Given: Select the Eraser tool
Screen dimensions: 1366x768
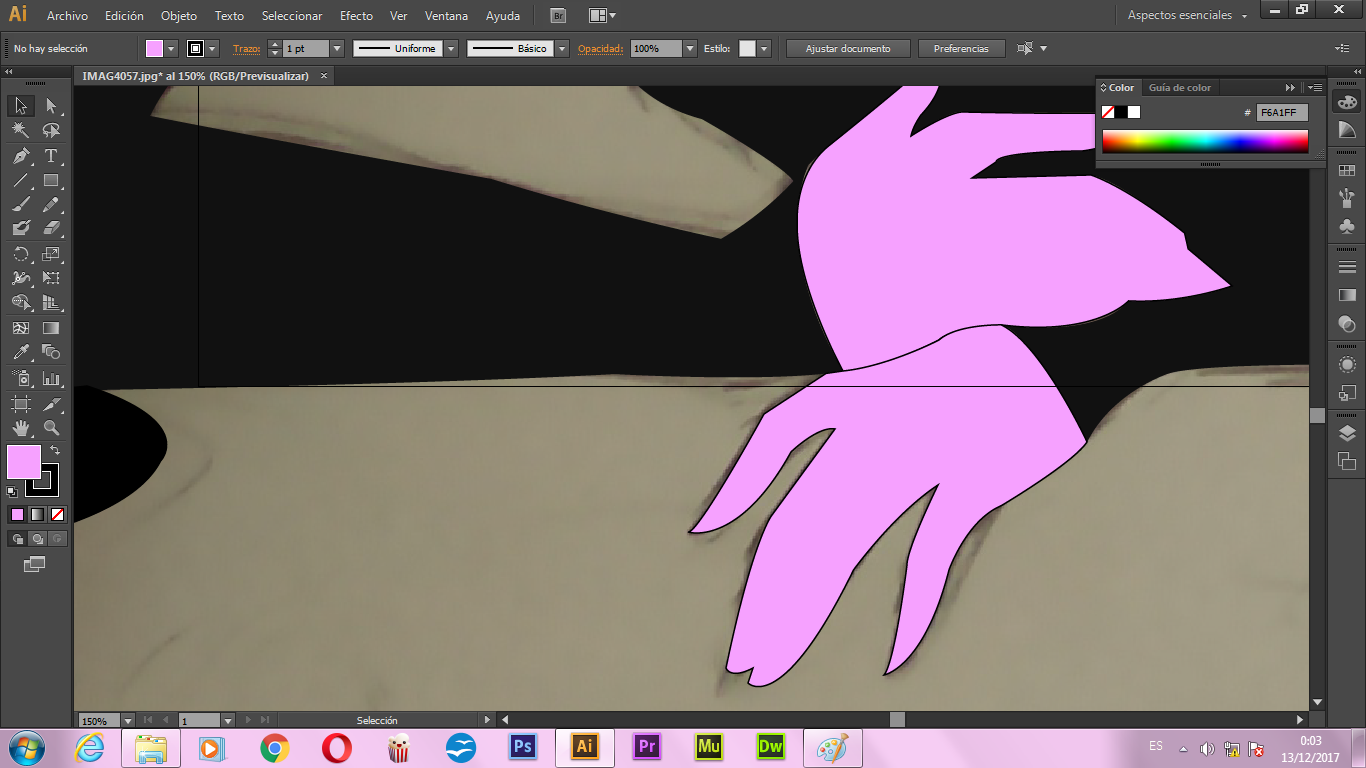Looking at the screenshot, I should point(51,229).
